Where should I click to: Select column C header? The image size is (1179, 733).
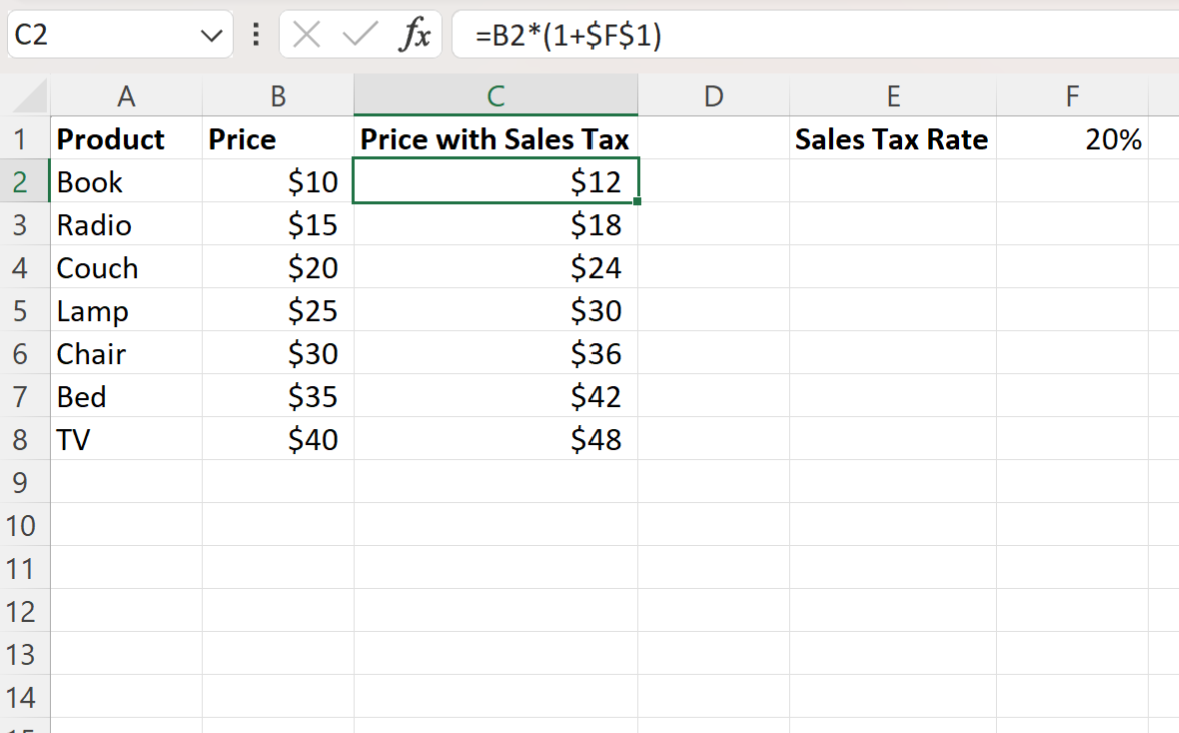click(x=495, y=95)
